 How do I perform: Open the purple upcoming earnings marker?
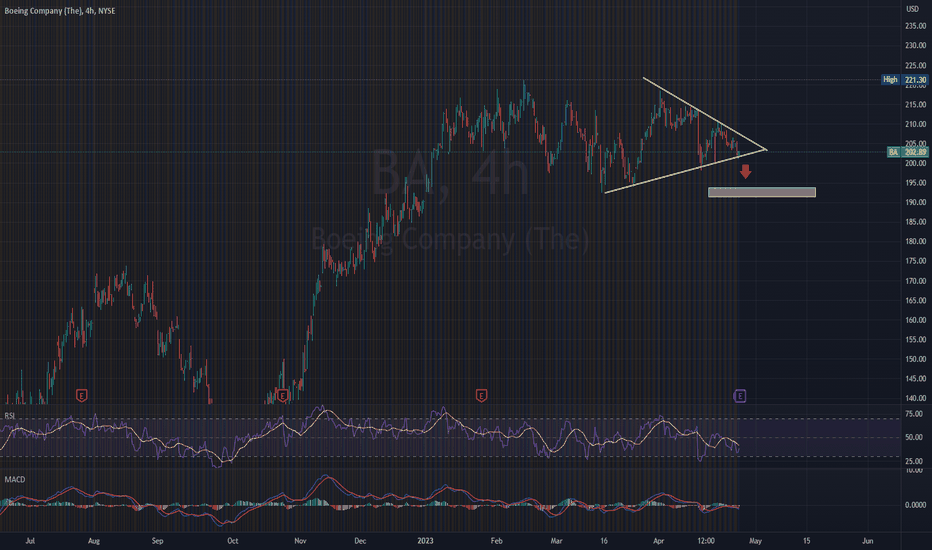739,395
